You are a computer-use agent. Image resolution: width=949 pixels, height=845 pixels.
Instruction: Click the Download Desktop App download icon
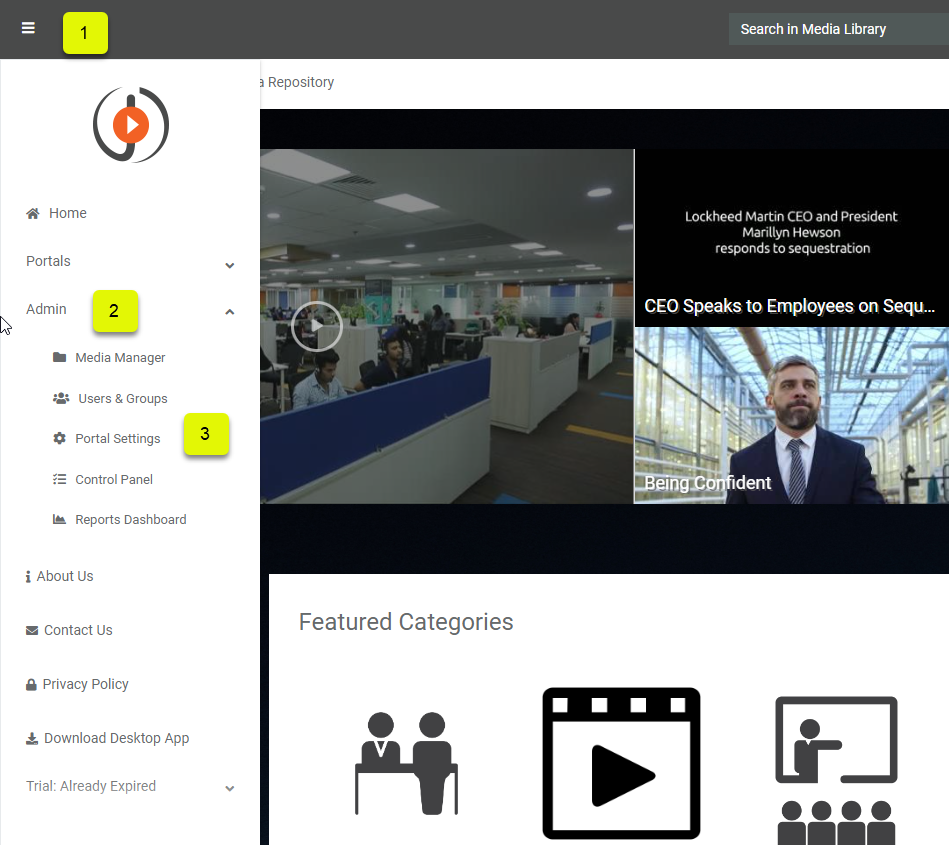pyautogui.click(x=32, y=738)
